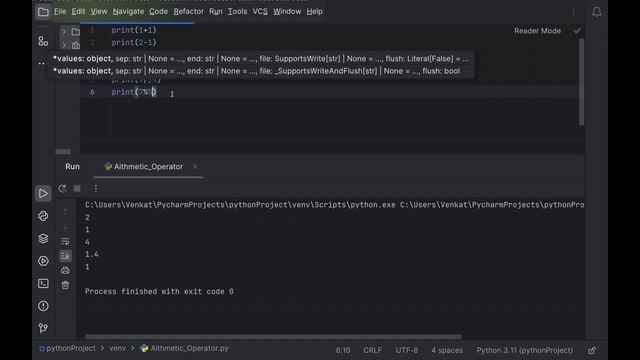The width and height of the screenshot is (640, 360).
Task: Jump up the stack trace arrow
Action: tap(65, 212)
